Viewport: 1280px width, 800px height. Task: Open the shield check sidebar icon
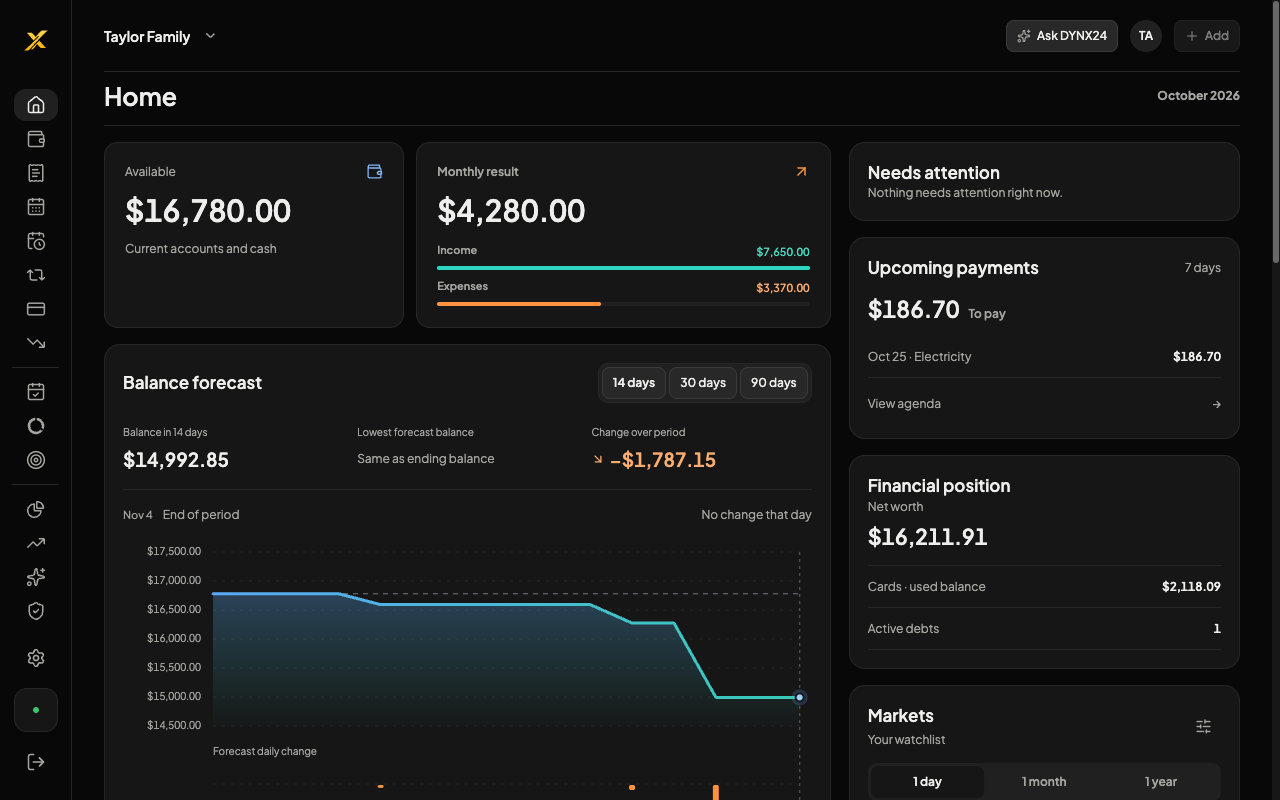point(36,611)
